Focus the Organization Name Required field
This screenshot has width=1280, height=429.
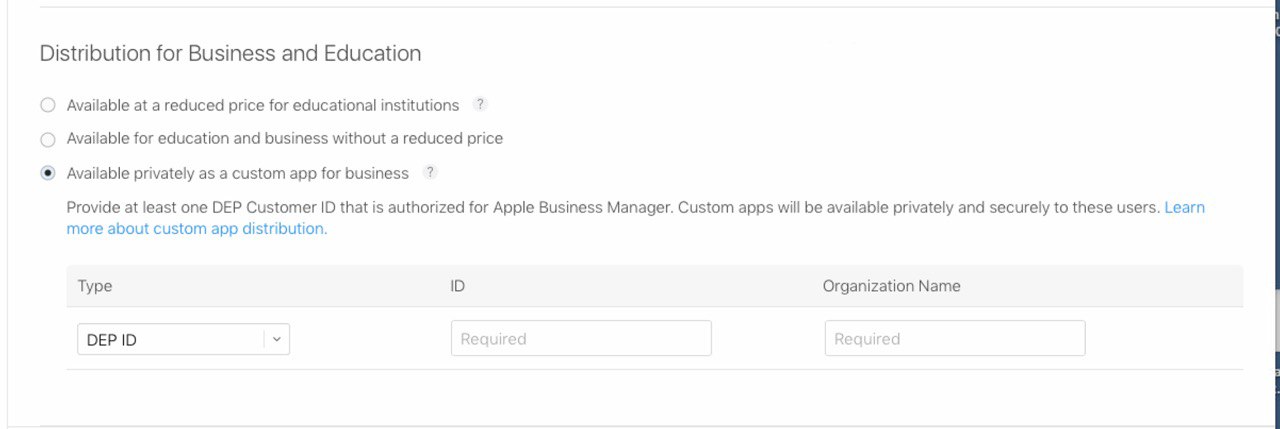tap(955, 338)
